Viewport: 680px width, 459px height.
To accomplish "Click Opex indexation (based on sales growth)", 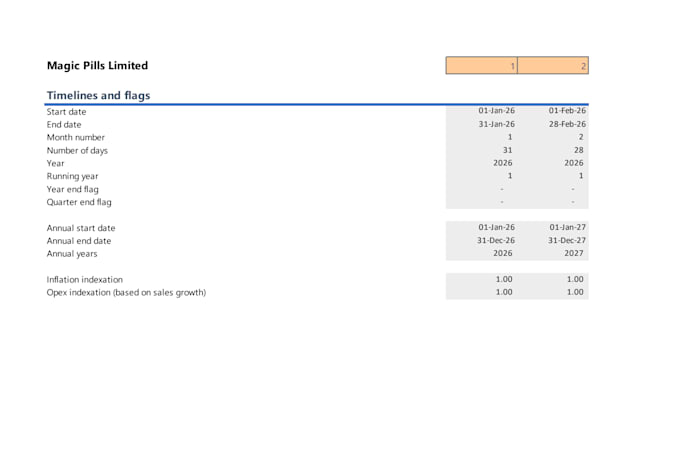I will click(126, 292).
